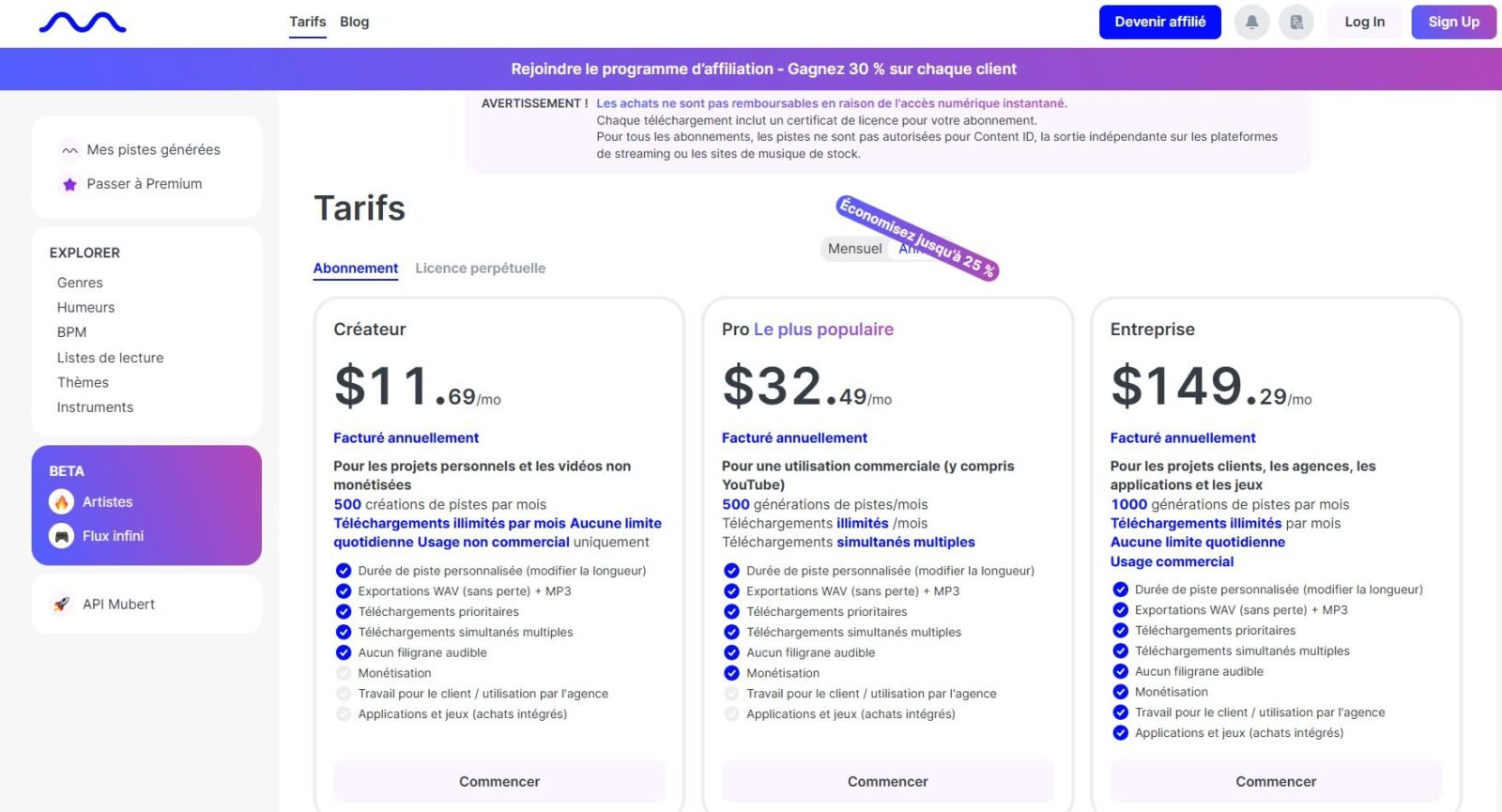Click the icon next to the bell
The image size is (1502, 812).
coord(1296,22)
